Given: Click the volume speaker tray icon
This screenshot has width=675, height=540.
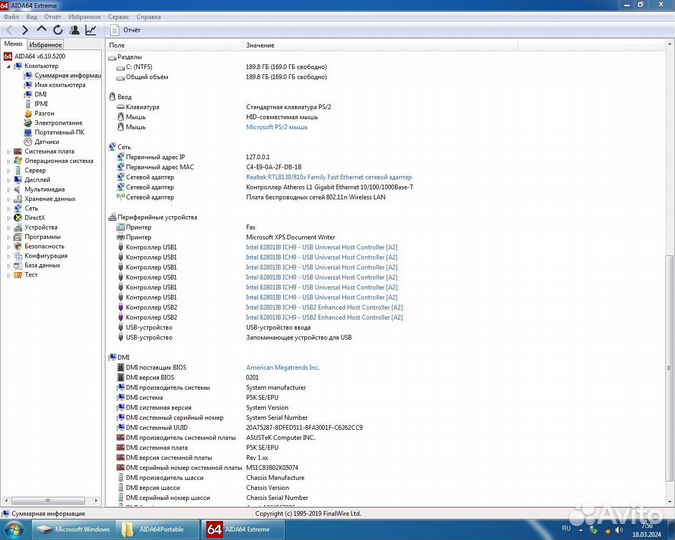Looking at the screenshot, I should point(619,530).
